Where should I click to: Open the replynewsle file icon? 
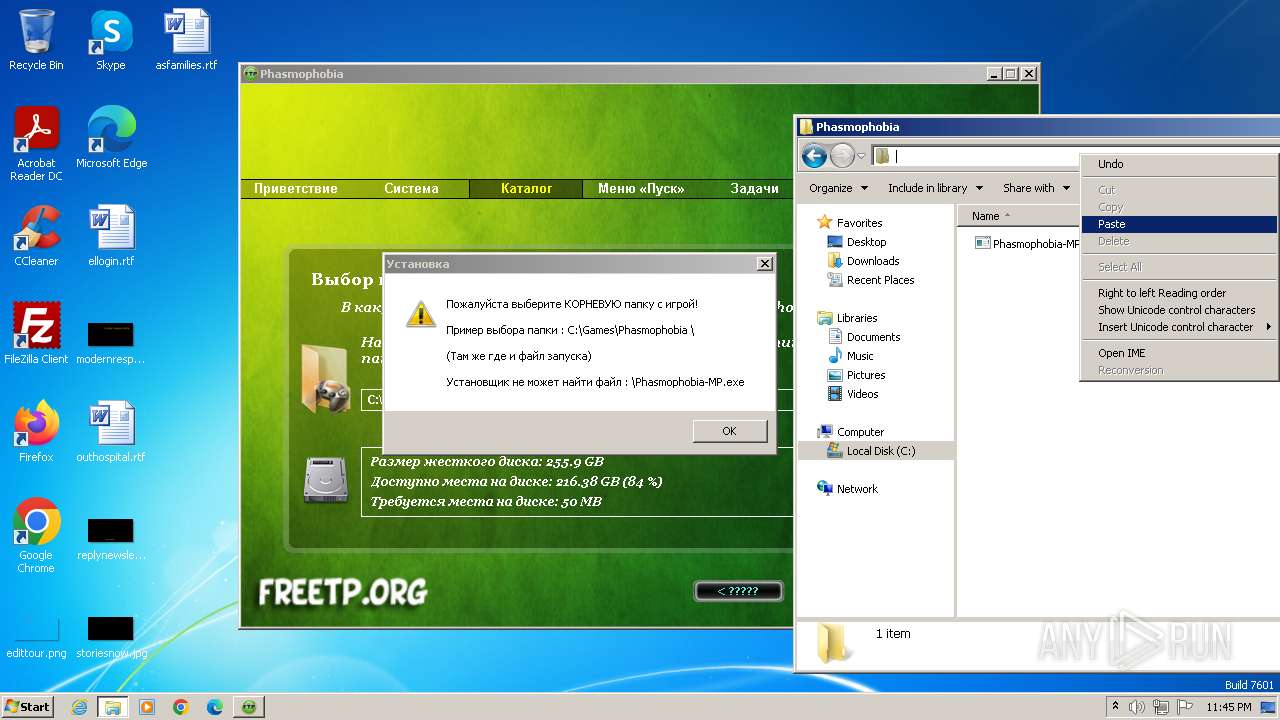click(111, 538)
